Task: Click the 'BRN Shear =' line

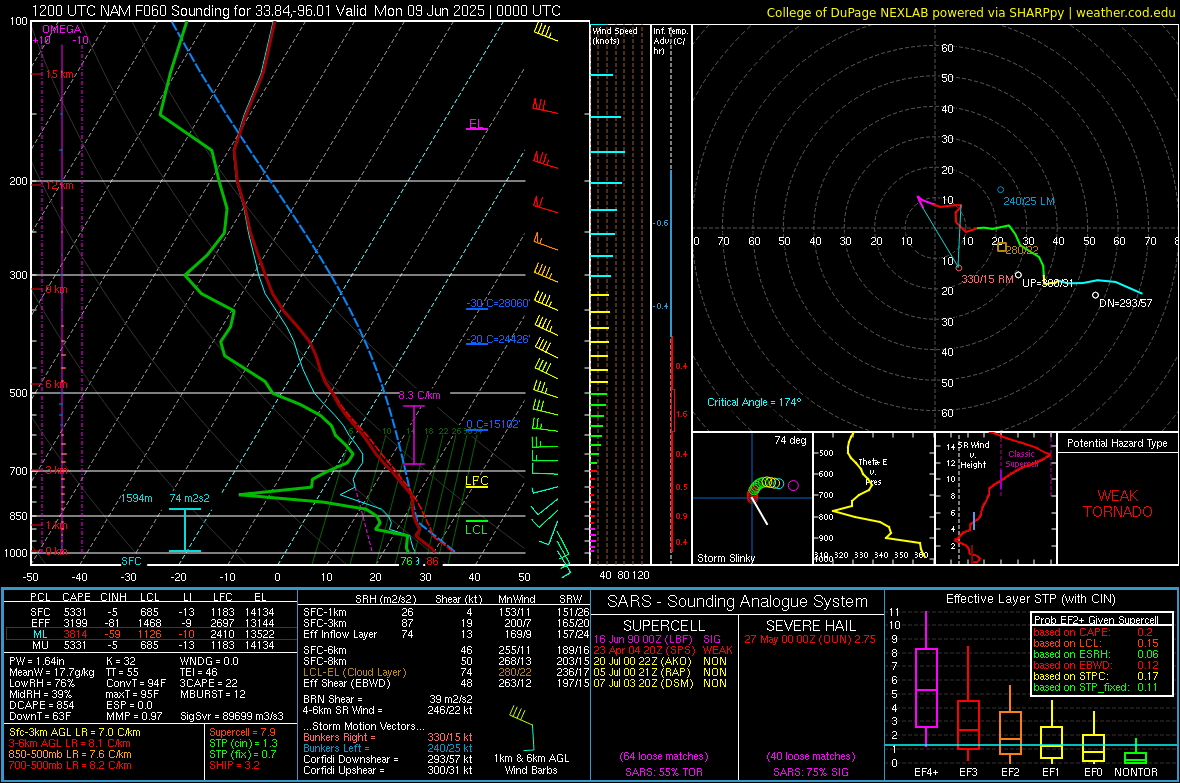Action: 387,699
